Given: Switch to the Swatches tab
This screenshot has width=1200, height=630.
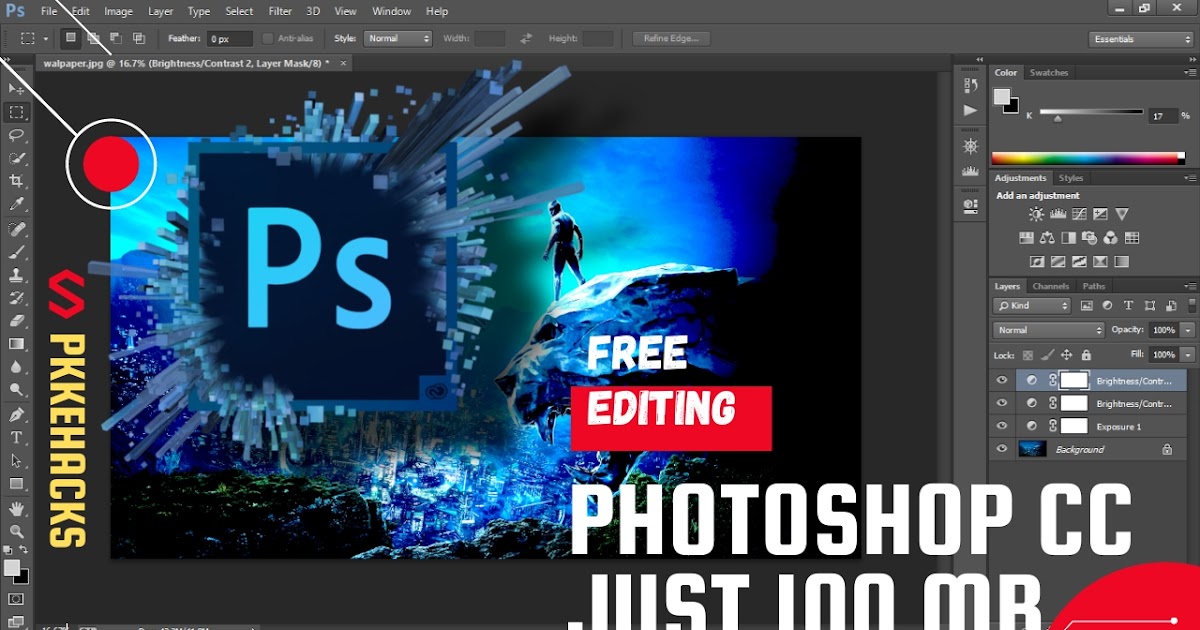Looking at the screenshot, I should pos(1049,73).
